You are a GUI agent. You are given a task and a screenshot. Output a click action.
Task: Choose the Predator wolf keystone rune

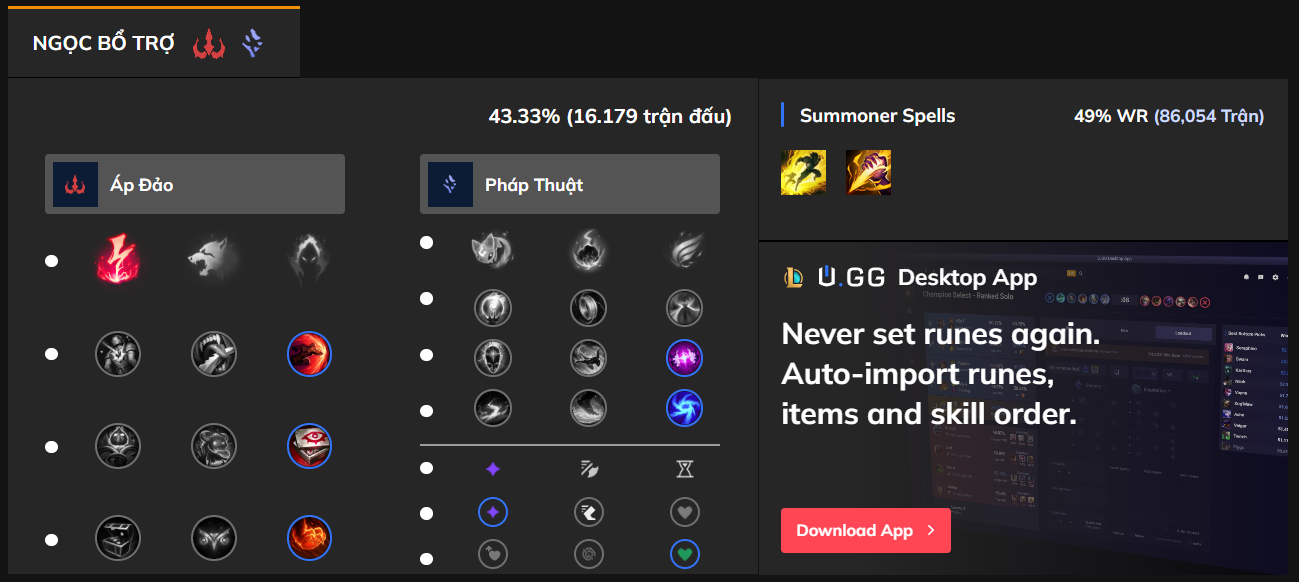pyautogui.click(x=214, y=260)
